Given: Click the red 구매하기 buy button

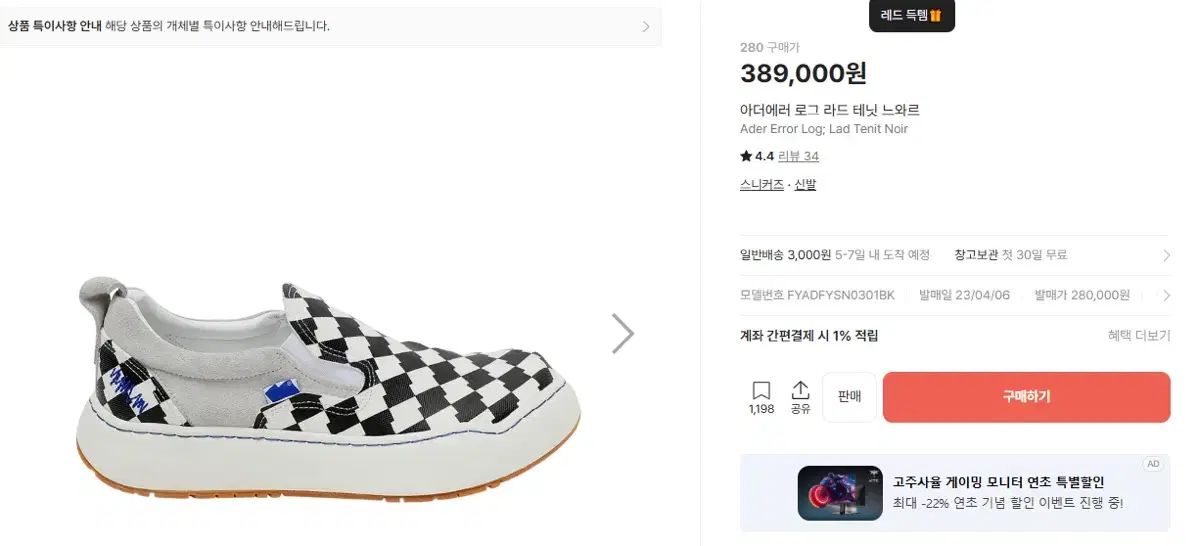Looking at the screenshot, I should [x=1026, y=397].
